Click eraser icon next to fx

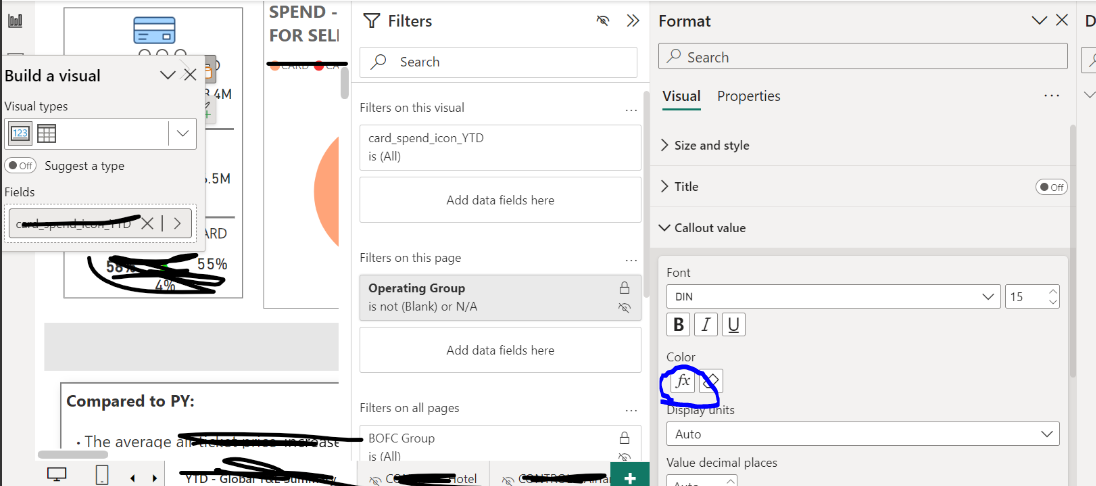click(711, 381)
